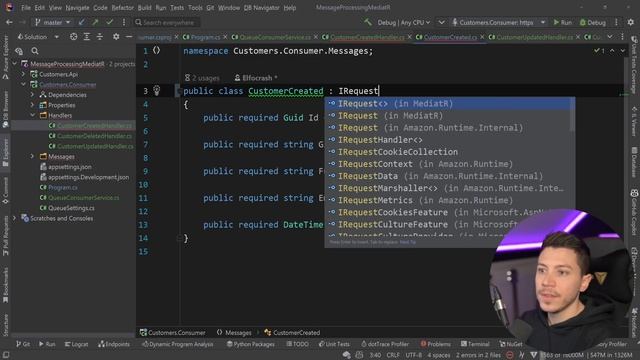Expand Scratches and Consoles
The width and height of the screenshot is (640, 360).
point(15,218)
